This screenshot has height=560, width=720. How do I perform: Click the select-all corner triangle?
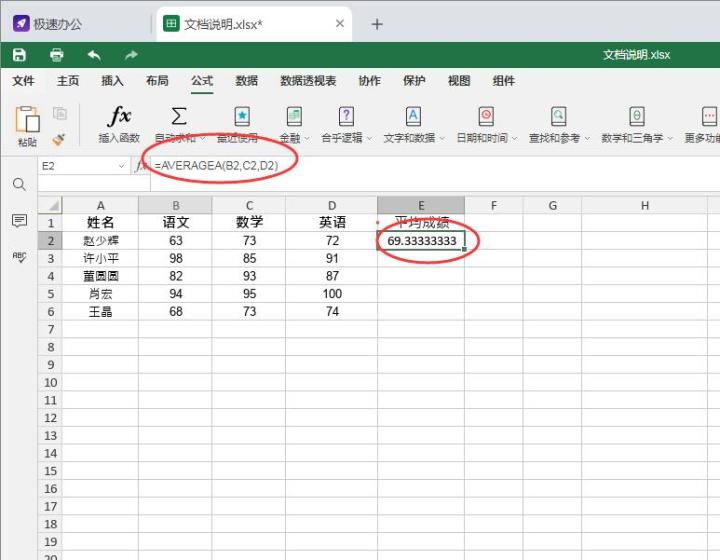pos(50,205)
